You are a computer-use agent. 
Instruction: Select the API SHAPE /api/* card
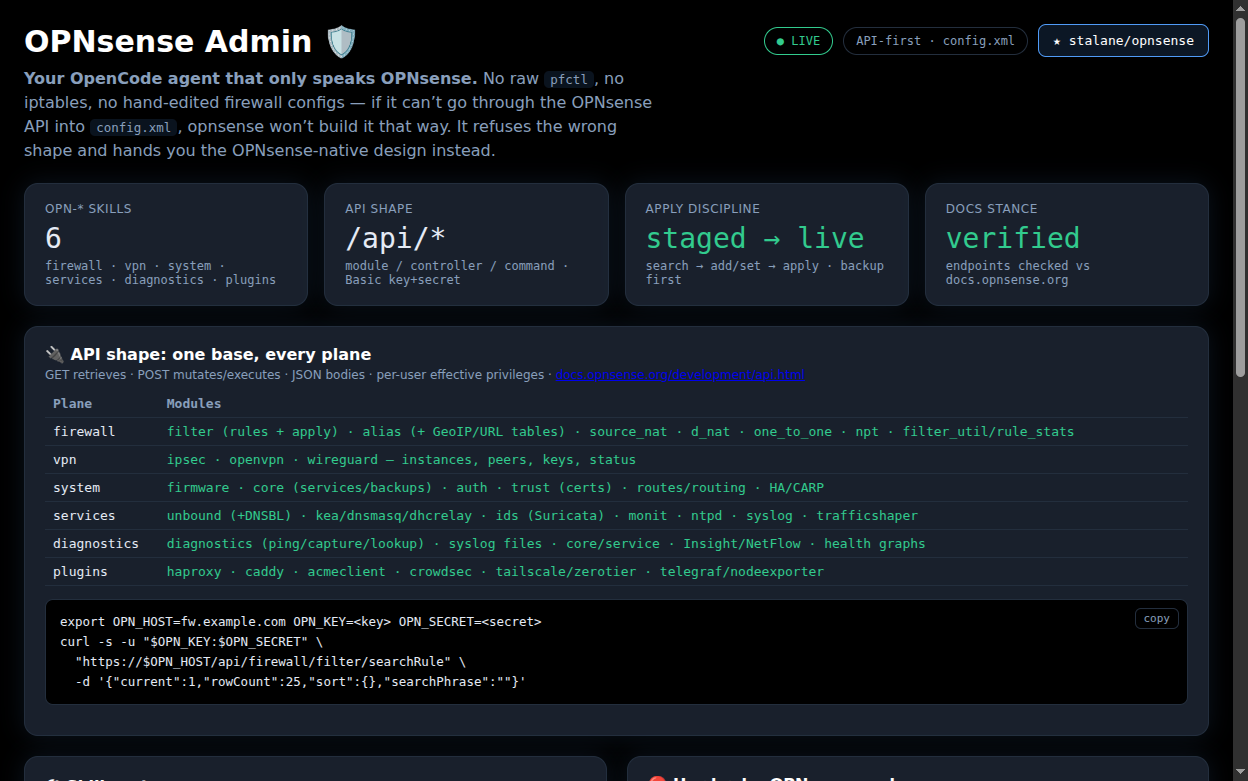click(466, 244)
